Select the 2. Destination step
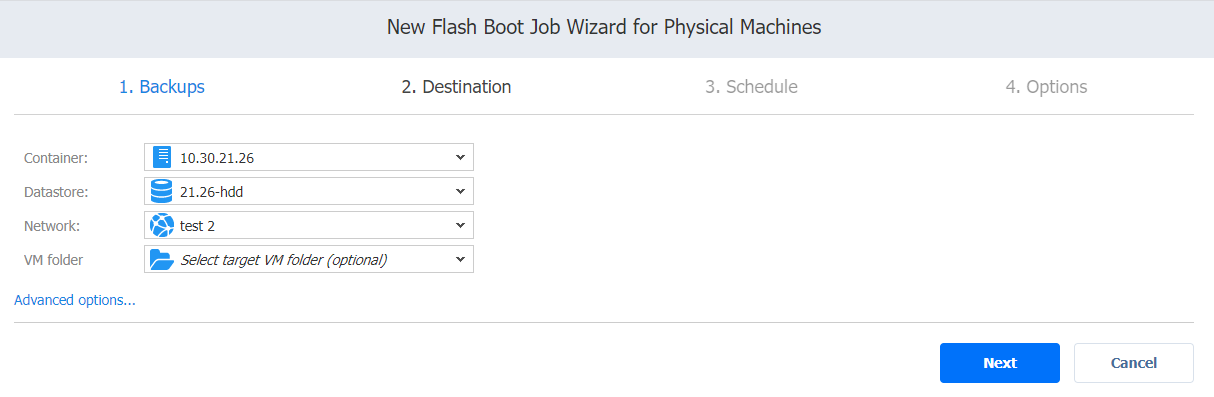 click(456, 87)
